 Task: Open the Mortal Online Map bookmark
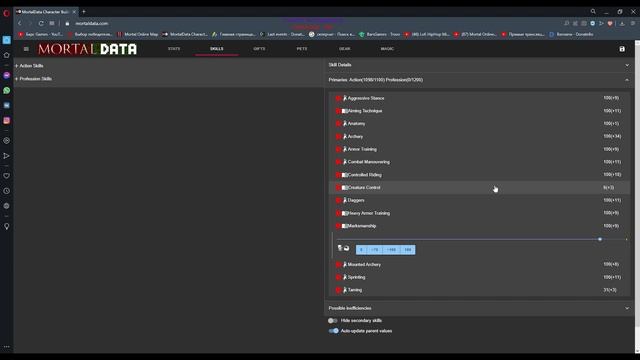coord(138,35)
